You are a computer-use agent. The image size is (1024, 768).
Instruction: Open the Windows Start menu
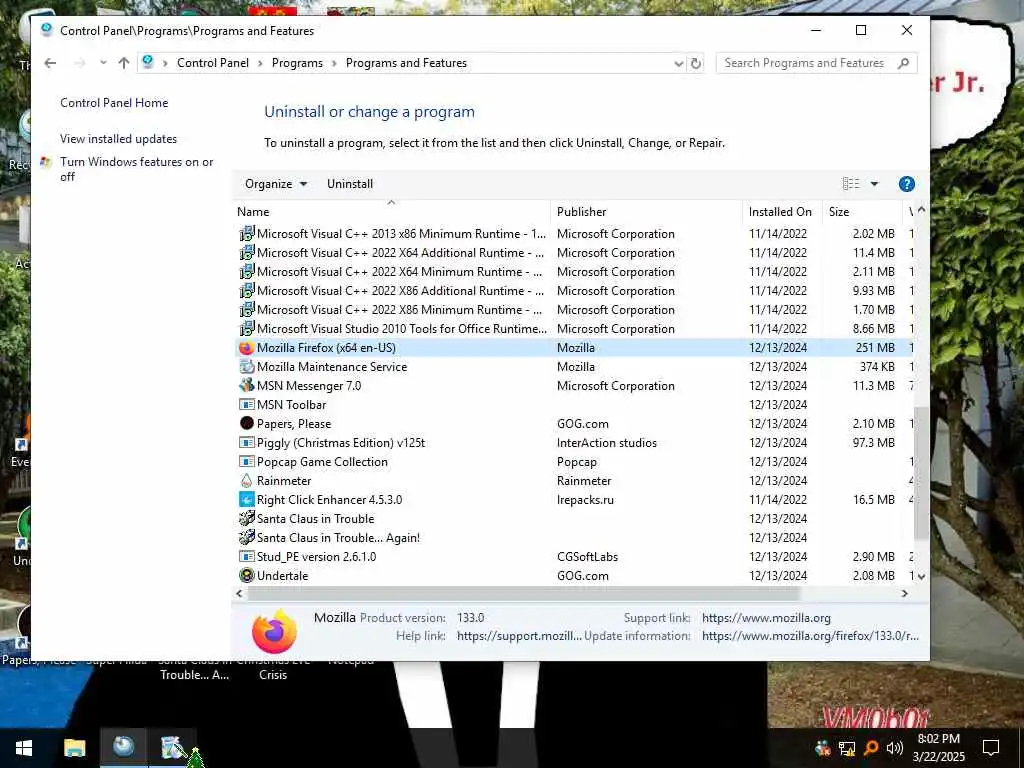click(x=24, y=748)
